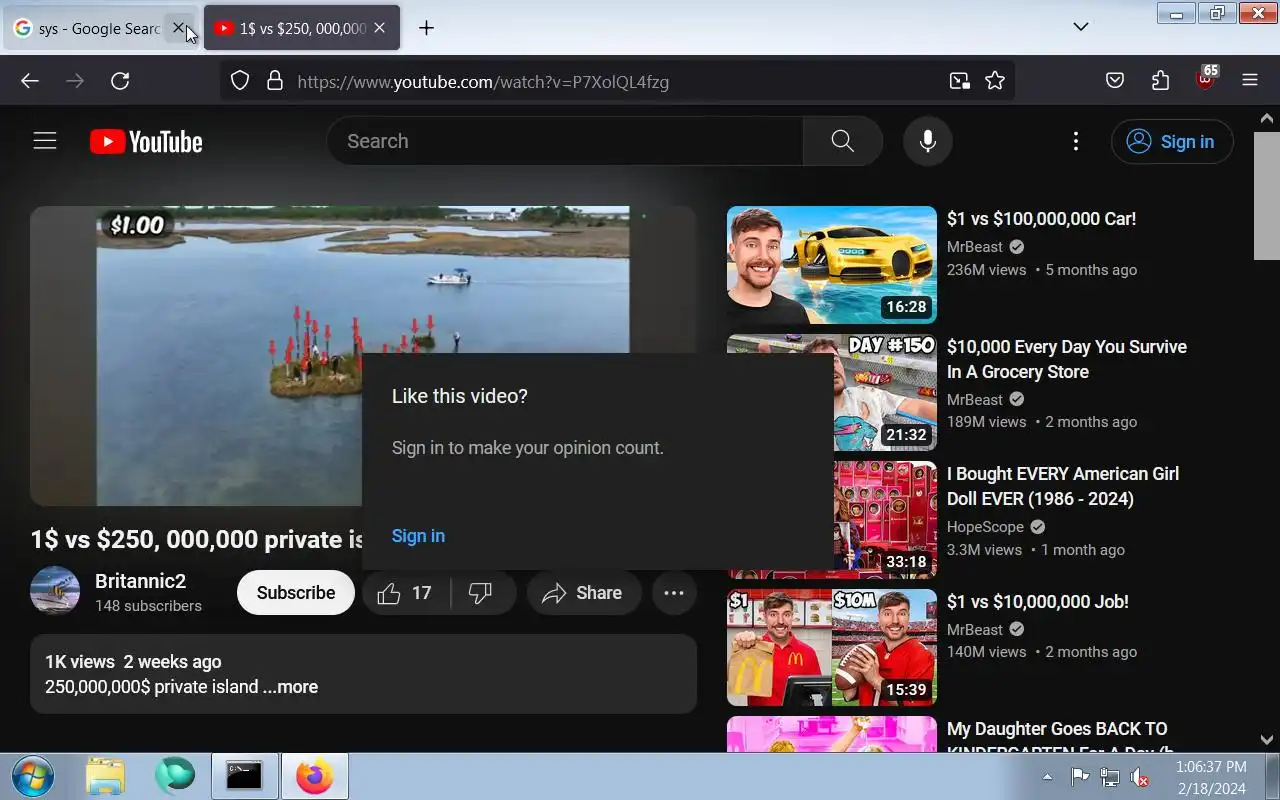Go forward in browser history
The width and height of the screenshot is (1280, 800).
coord(75,81)
